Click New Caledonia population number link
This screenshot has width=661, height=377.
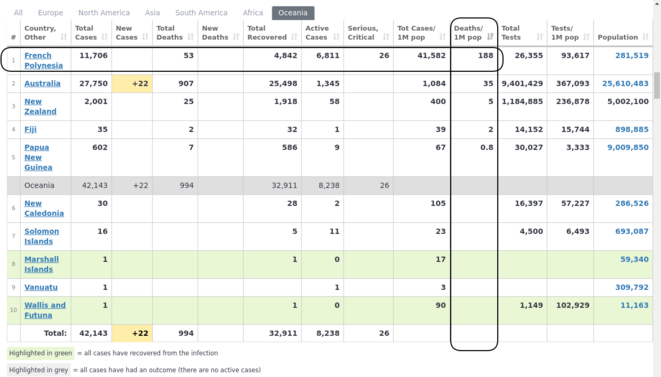pyautogui.click(x=631, y=203)
